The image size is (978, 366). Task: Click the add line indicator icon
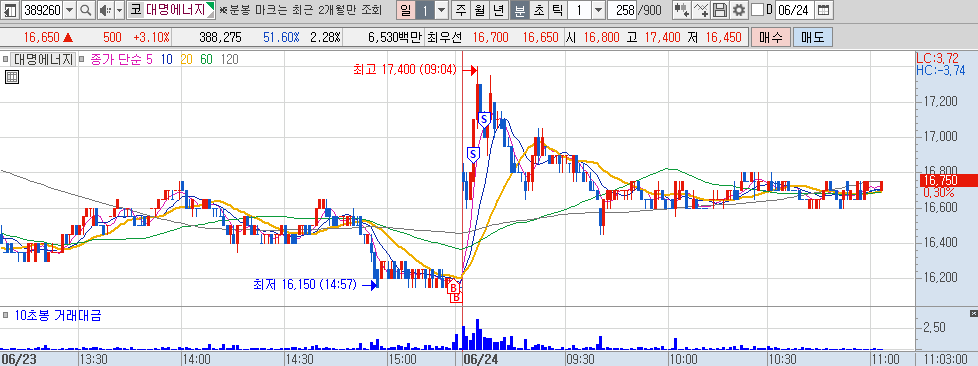pos(702,9)
